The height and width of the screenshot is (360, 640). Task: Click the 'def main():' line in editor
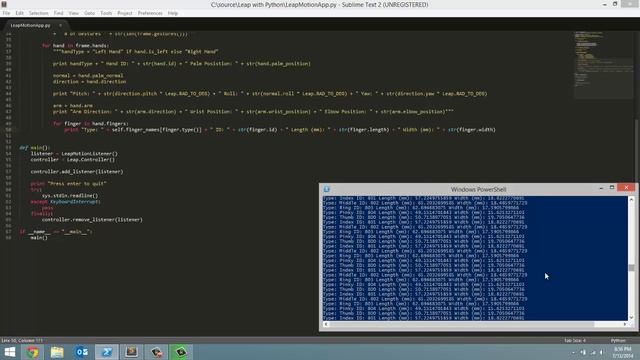(x=34, y=148)
